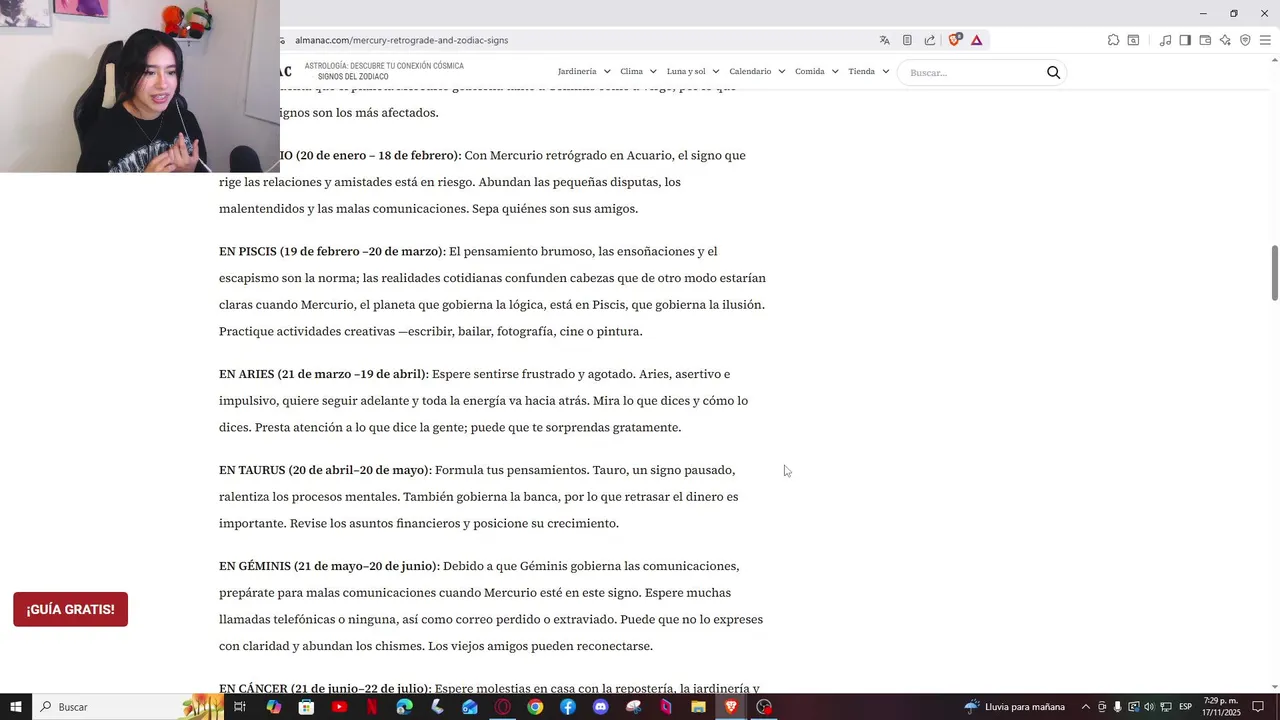Open the volume speaker tray icon
Image resolution: width=1280 pixels, height=720 pixels.
1149,707
